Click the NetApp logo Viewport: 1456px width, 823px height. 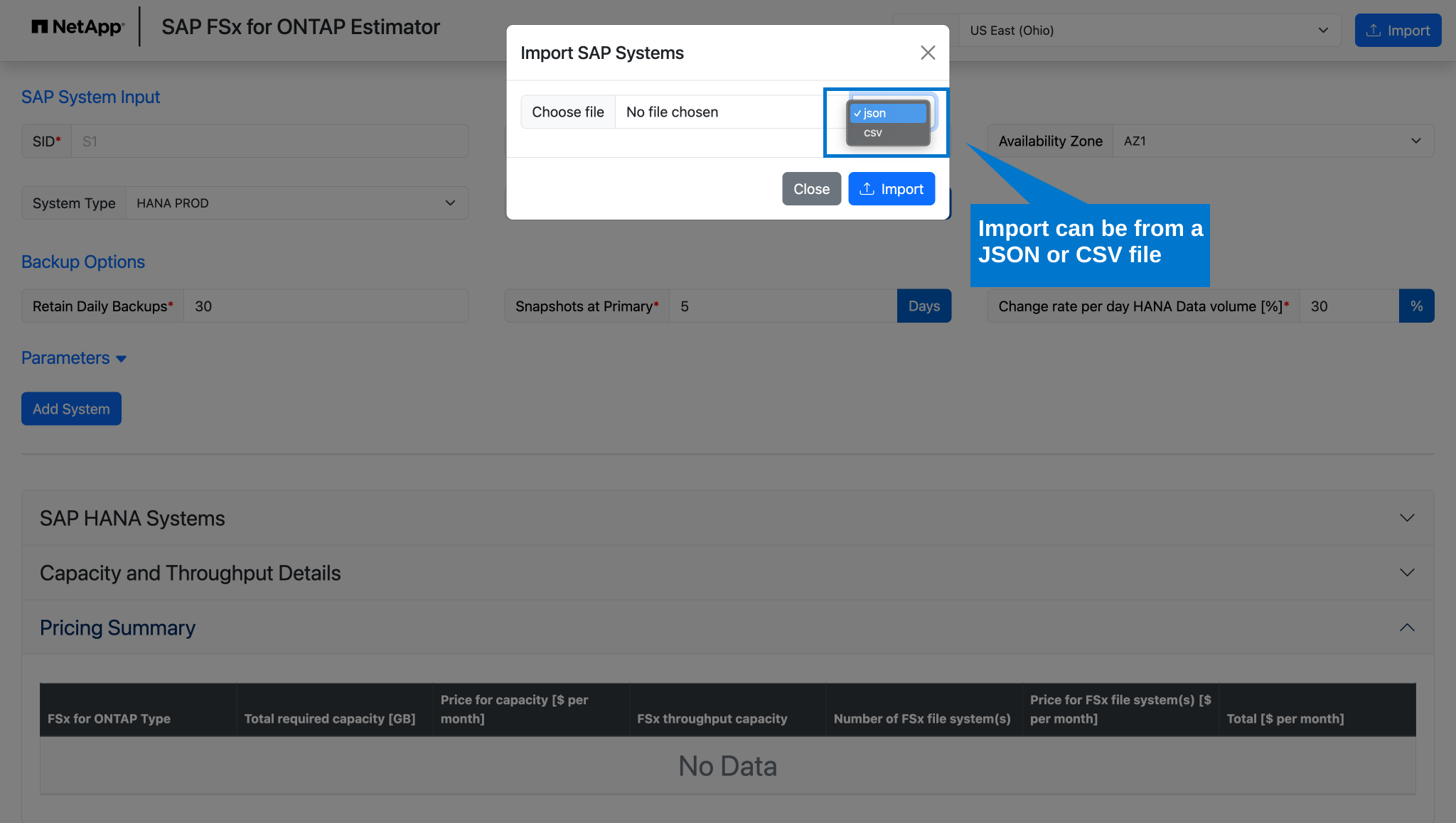click(x=78, y=27)
